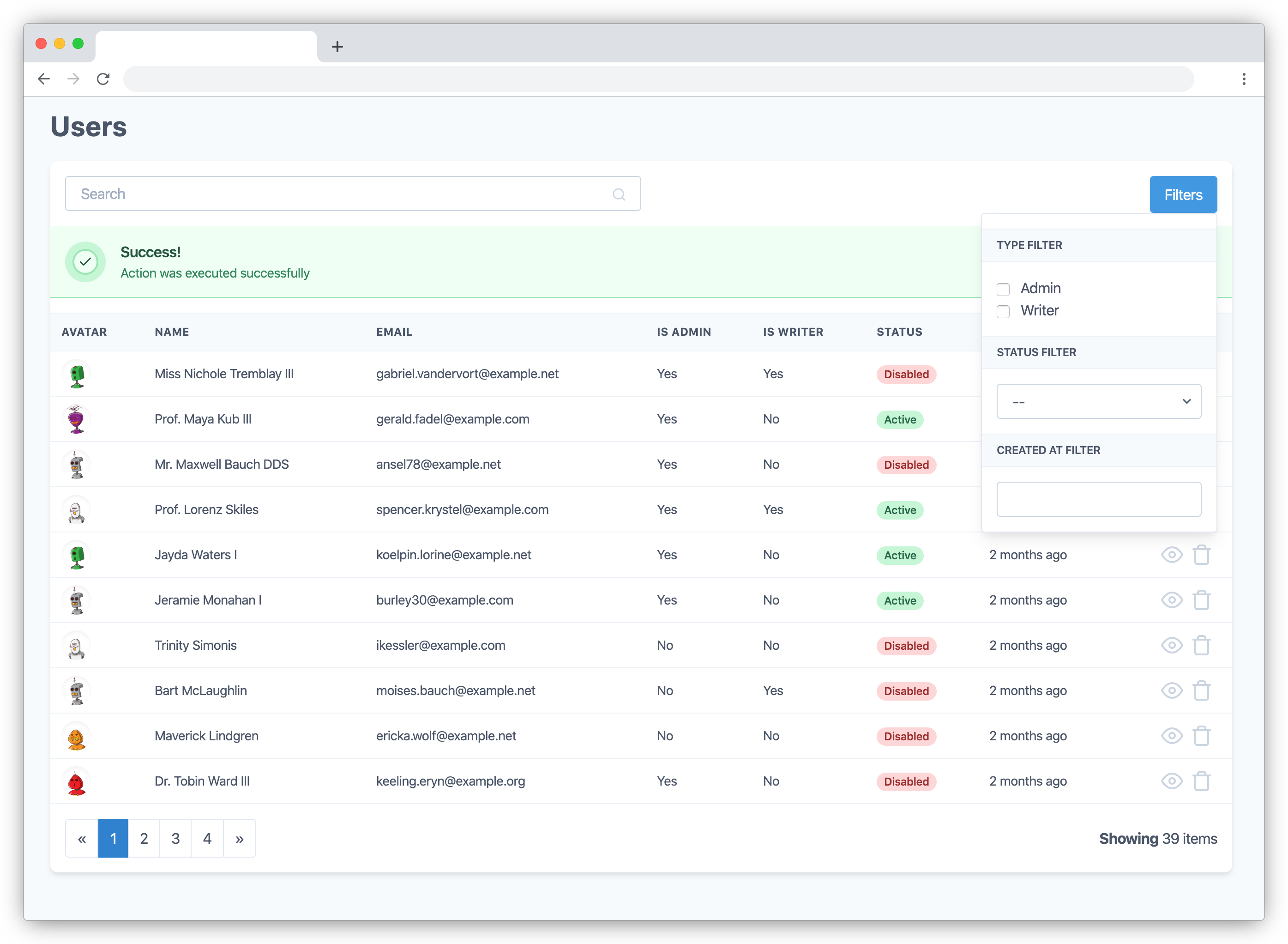The height and width of the screenshot is (944, 1288).
Task: Open new browser tab plus icon
Action: coord(337,47)
